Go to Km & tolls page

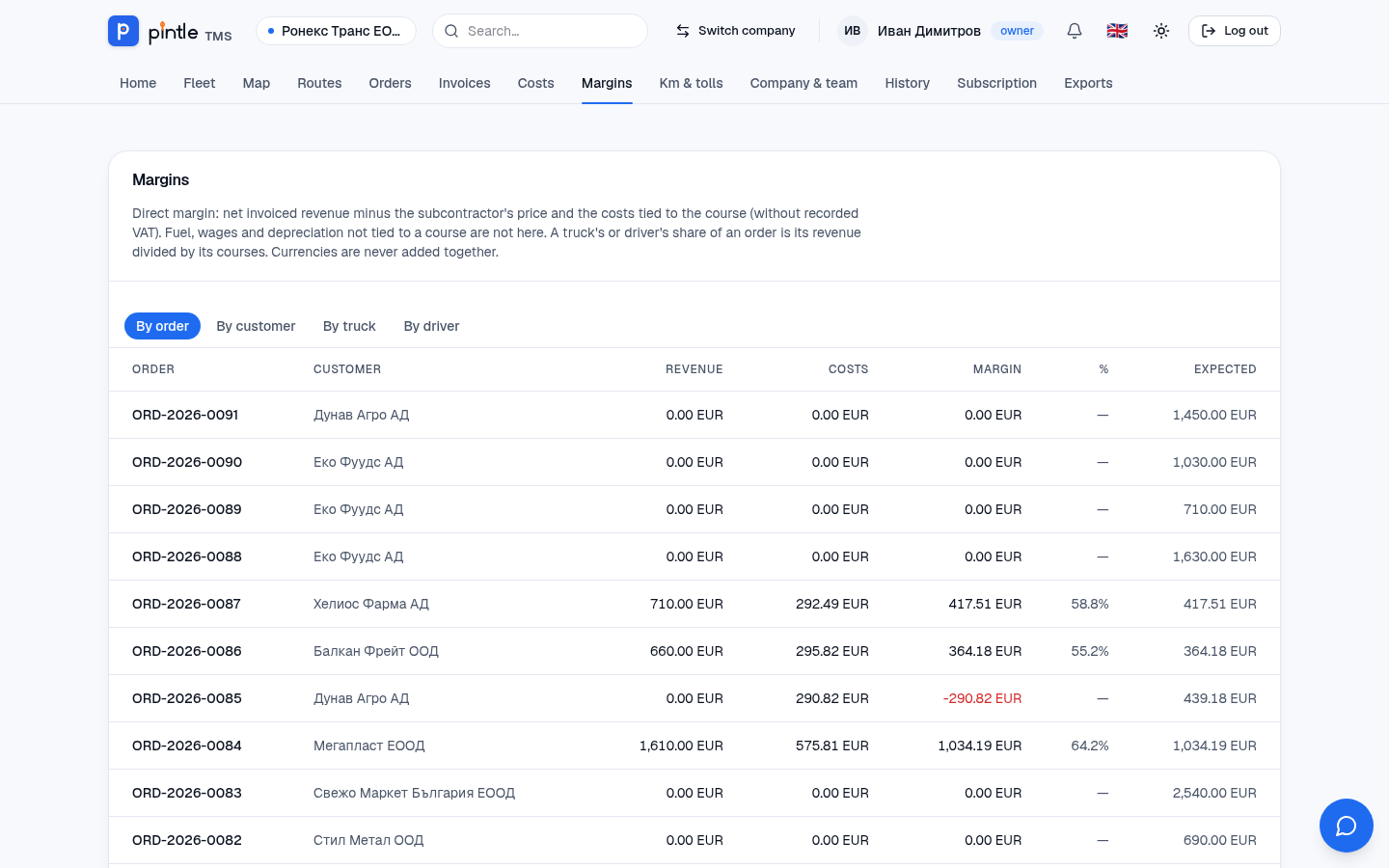691,83
